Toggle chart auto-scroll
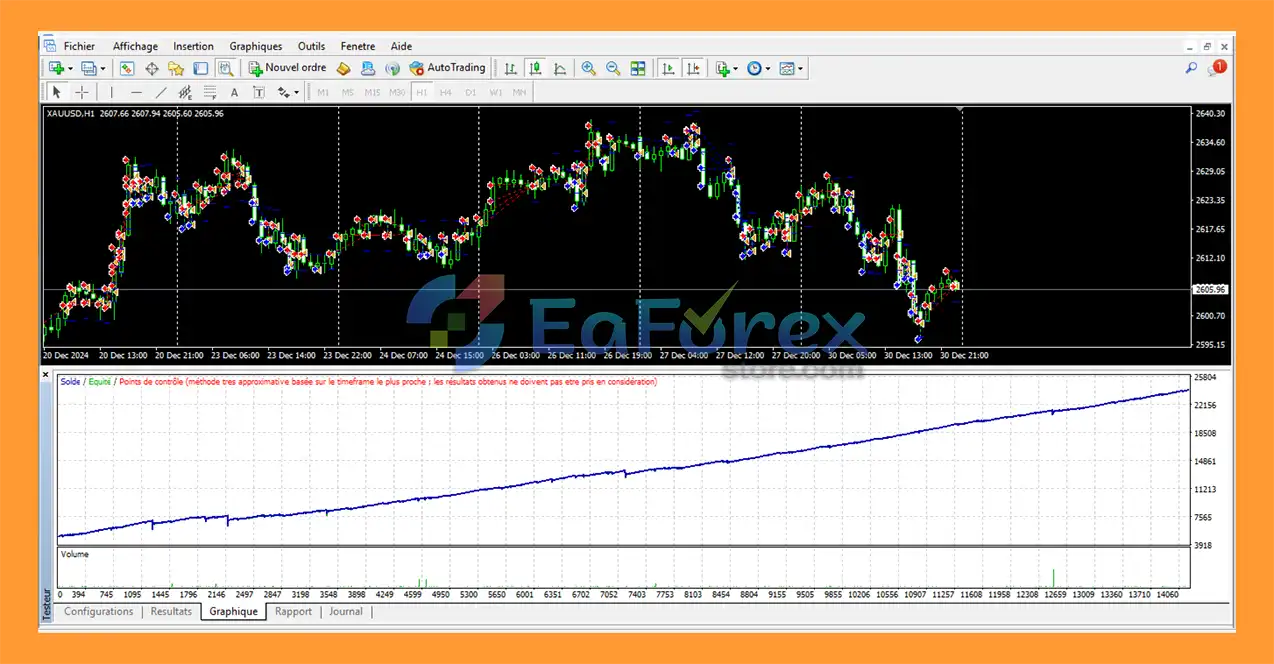Screen dimensions: 1274x664 click(x=667, y=68)
